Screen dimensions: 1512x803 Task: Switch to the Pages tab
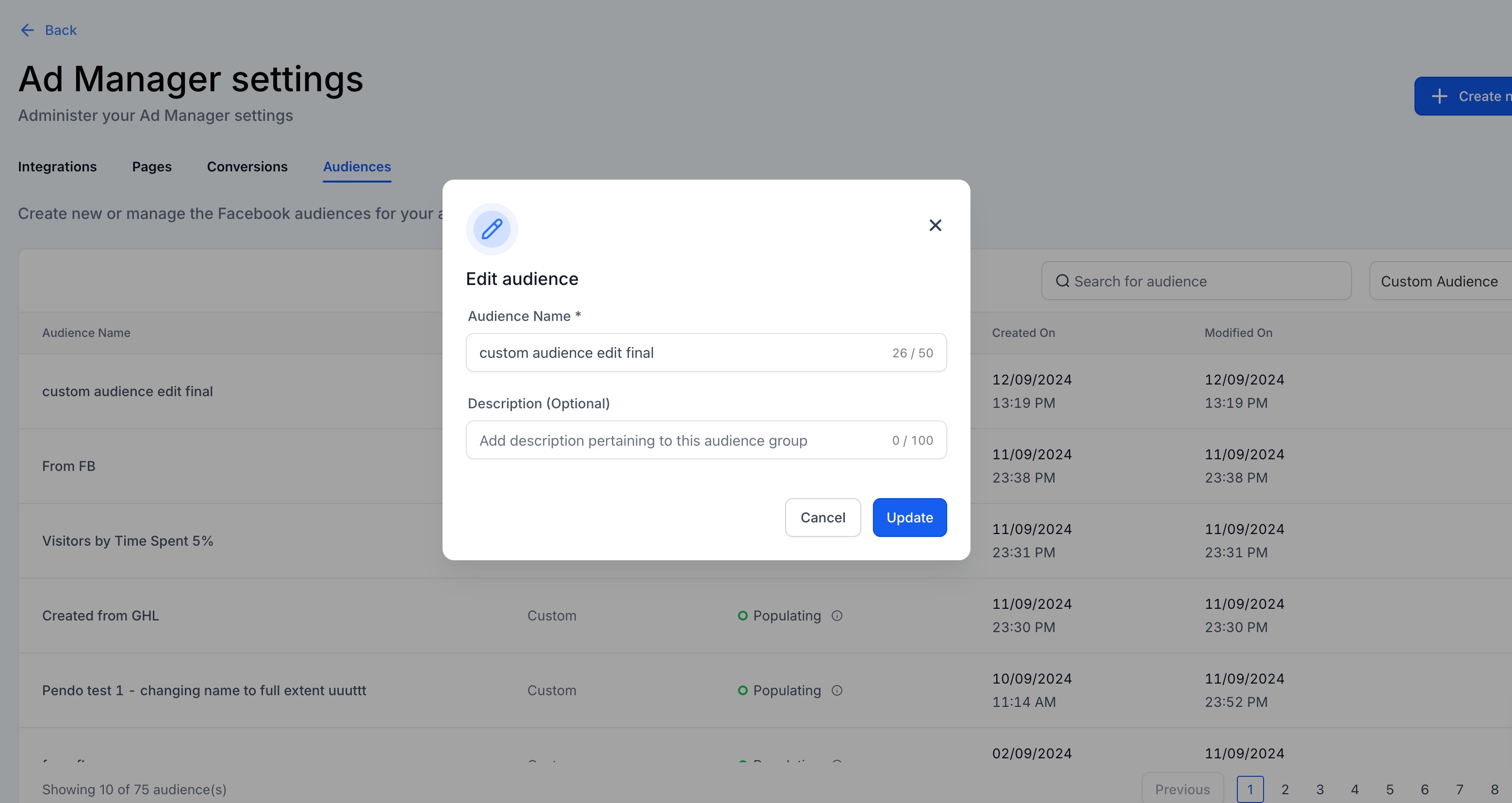[x=151, y=167]
